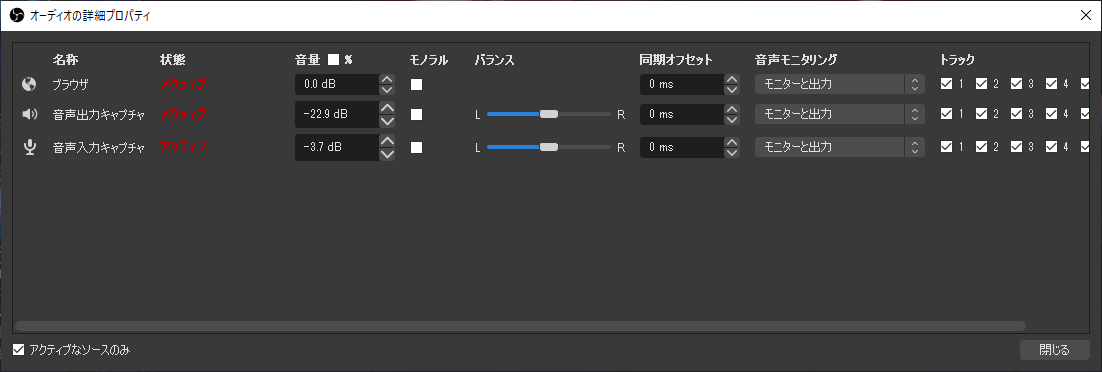Decrease 音声出力キャプチャ volume with down arrow

(x=387, y=121)
